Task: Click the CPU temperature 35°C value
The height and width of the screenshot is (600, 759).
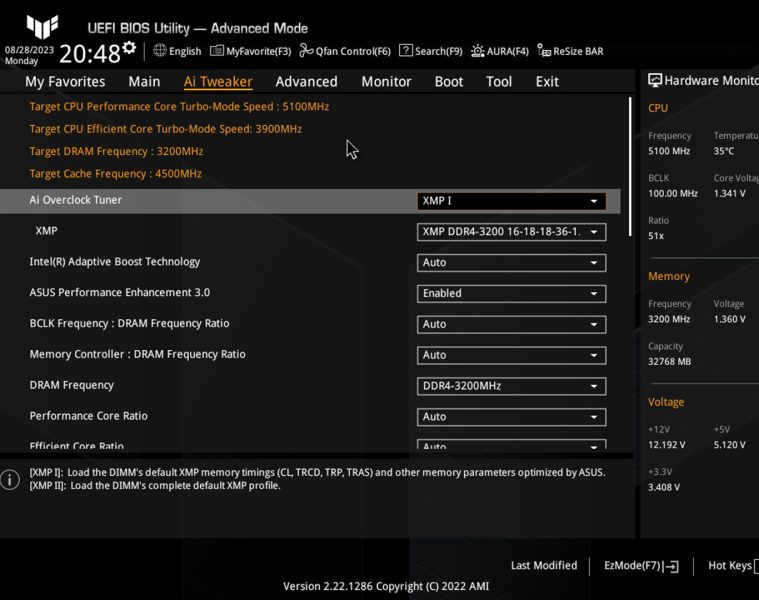Action: 724,151
